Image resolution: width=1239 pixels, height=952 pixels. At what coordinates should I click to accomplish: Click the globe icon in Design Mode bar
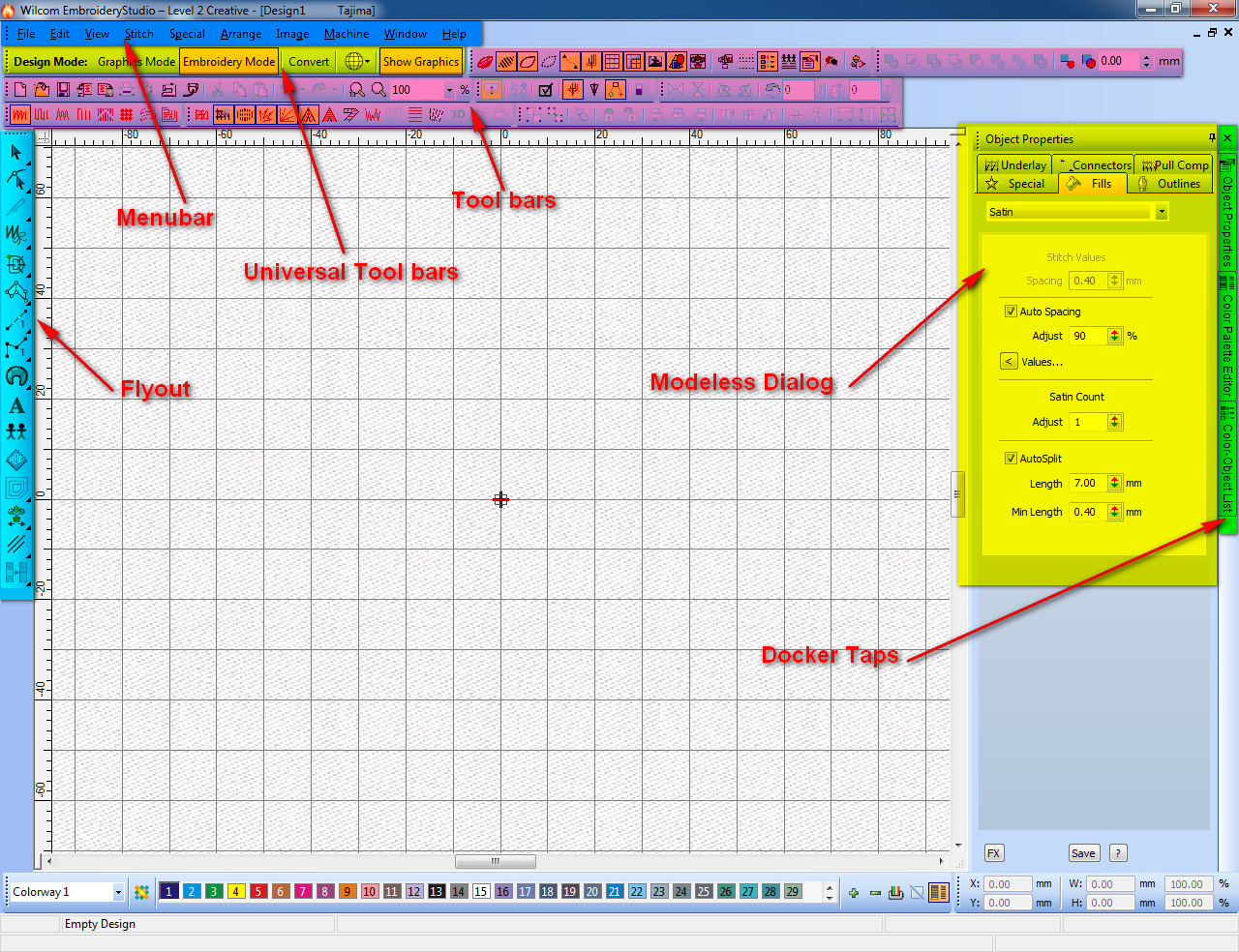(x=355, y=62)
